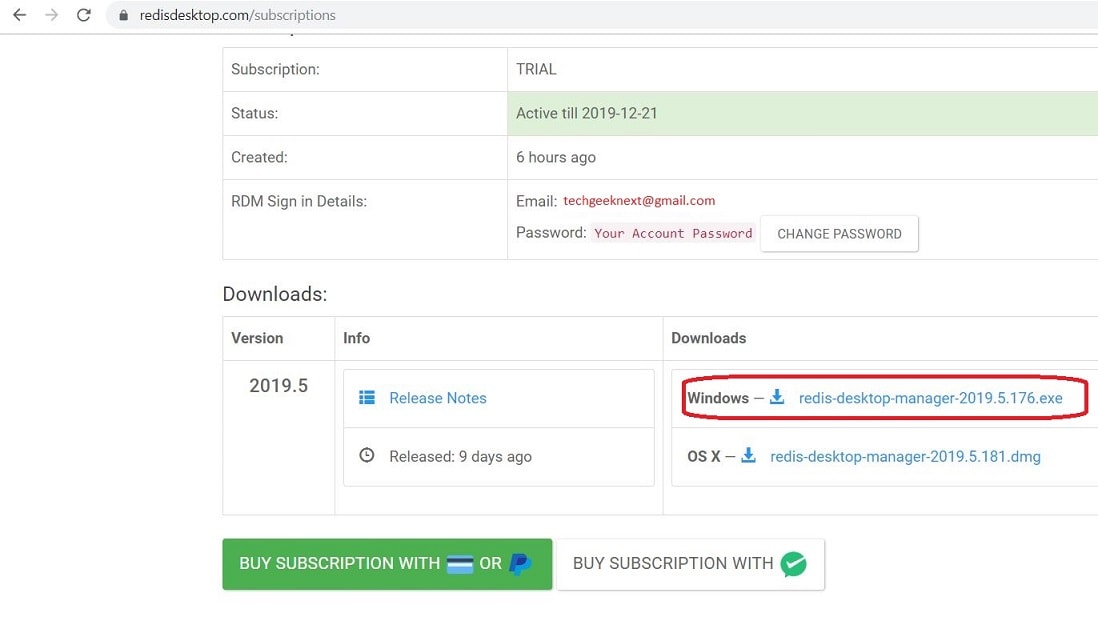Focus the address bar showing redisdesktop.com/subscriptions
The height and width of the screenshot is (625, 1098).
point(602,15)
